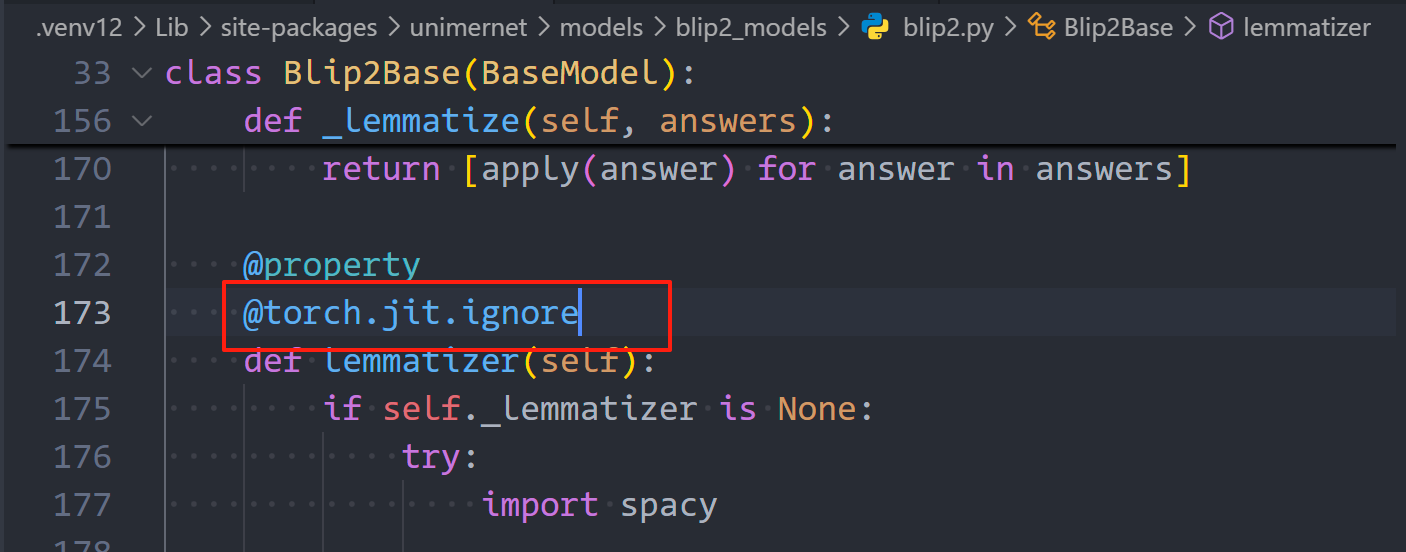Click the lemmatizer symbol cube icon

(1221, 27)
